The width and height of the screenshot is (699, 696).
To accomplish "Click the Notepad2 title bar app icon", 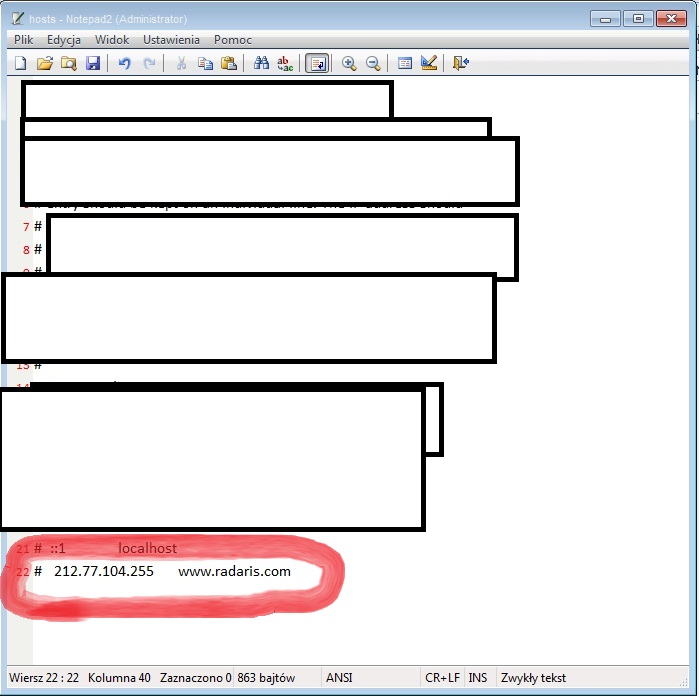I will tap(18, 19).
